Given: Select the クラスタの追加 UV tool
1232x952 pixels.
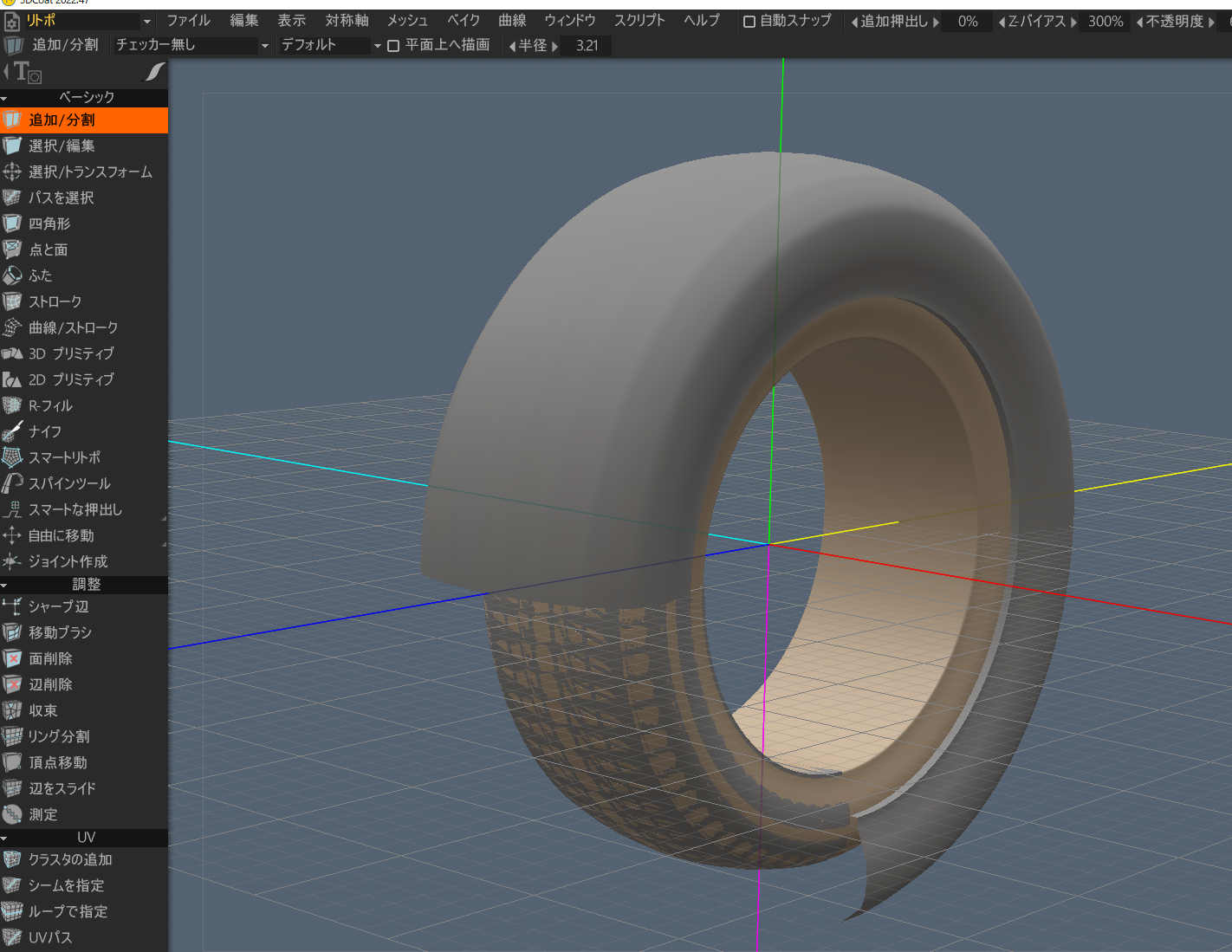Looking at the screenshot, I should coord(84,859).
